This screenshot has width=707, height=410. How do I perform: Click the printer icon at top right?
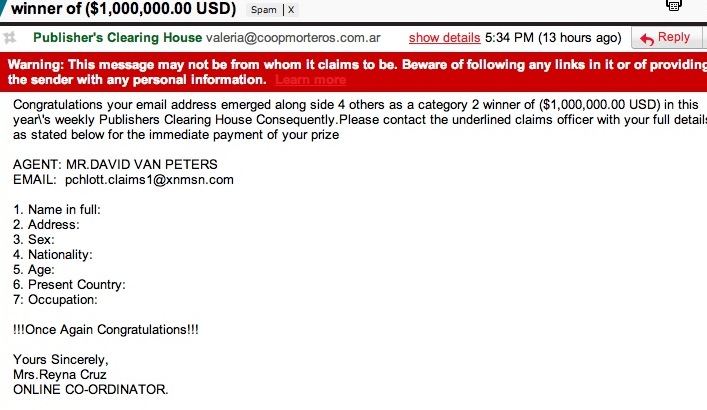point(673,4)
